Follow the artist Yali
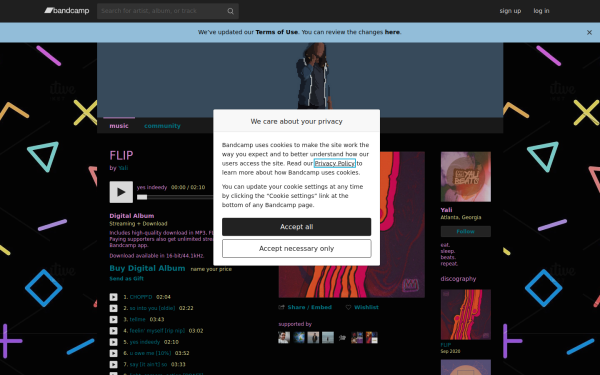This screenshot has height=375, width=600. tap(466, 232)
